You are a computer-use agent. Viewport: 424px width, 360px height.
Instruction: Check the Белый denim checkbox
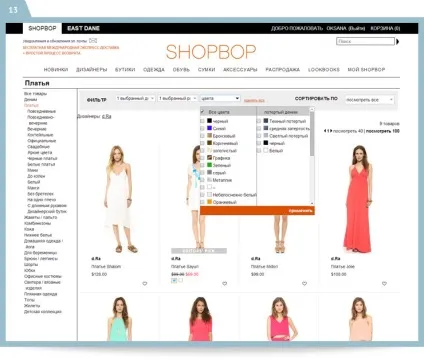tap(259, 151)
